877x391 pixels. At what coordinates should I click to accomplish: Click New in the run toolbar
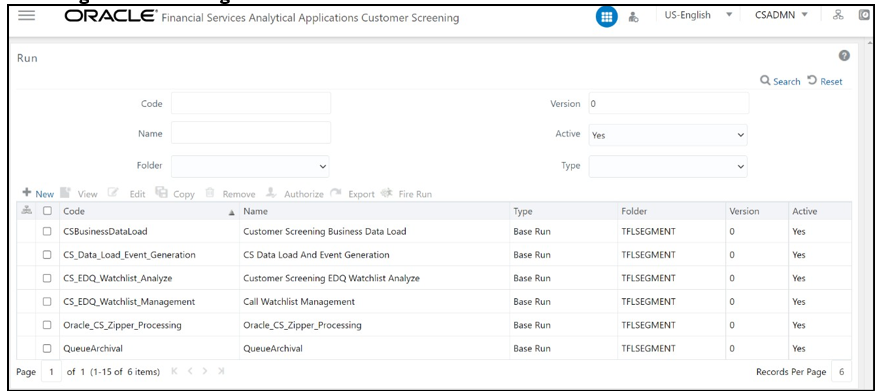[38, 194]
